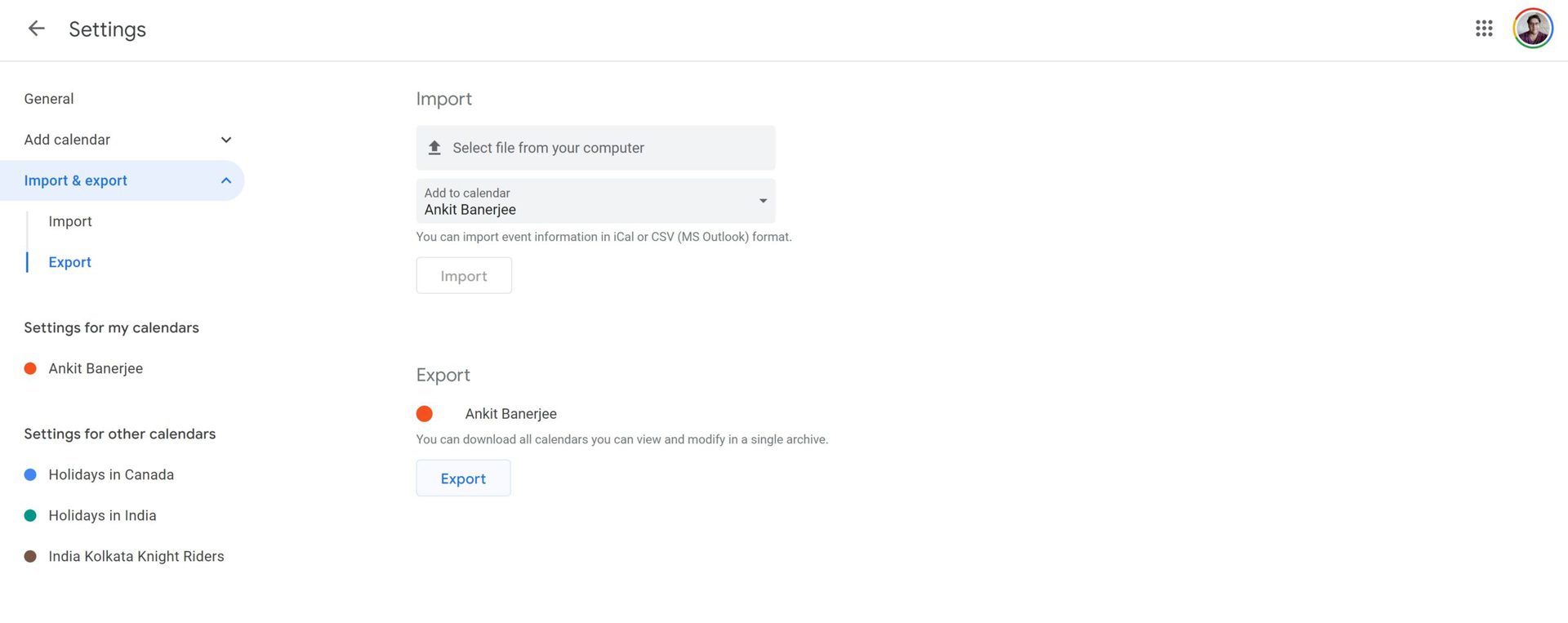The height and width of the screenshot is (623, 1568).
Task: Go to General settings
Action: (49, 99)
